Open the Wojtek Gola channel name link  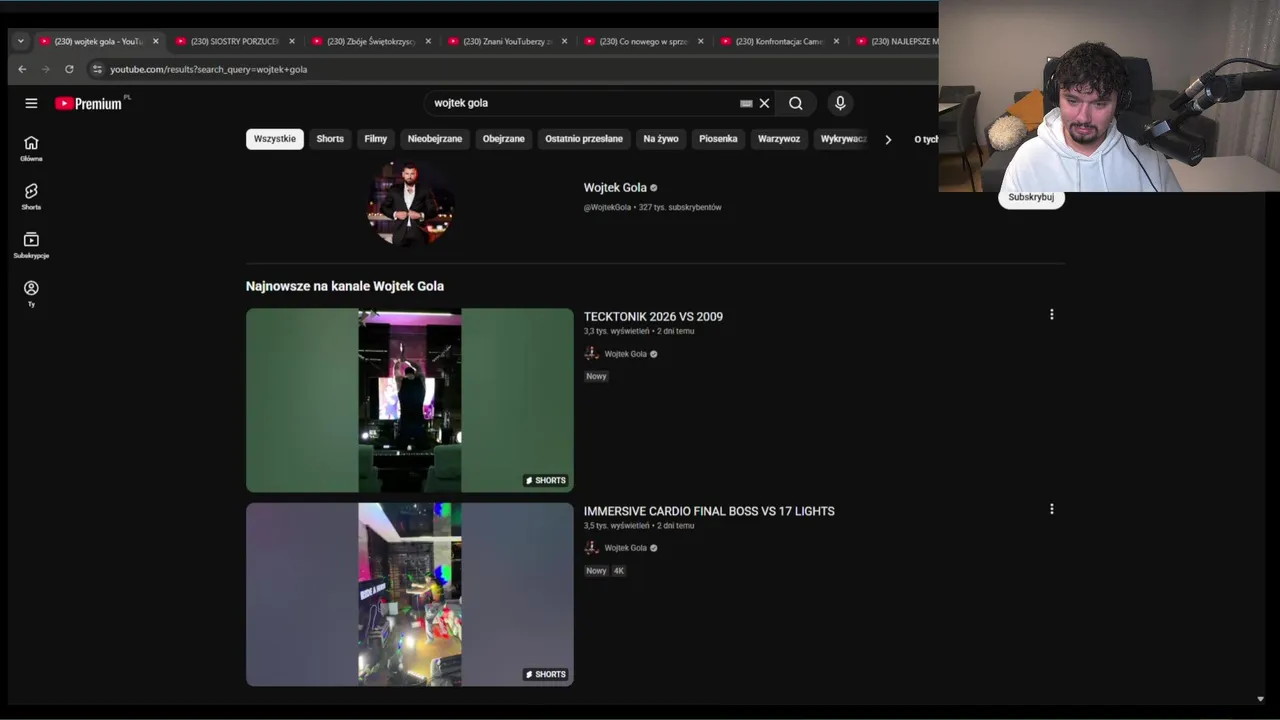(x=615, y=187)
